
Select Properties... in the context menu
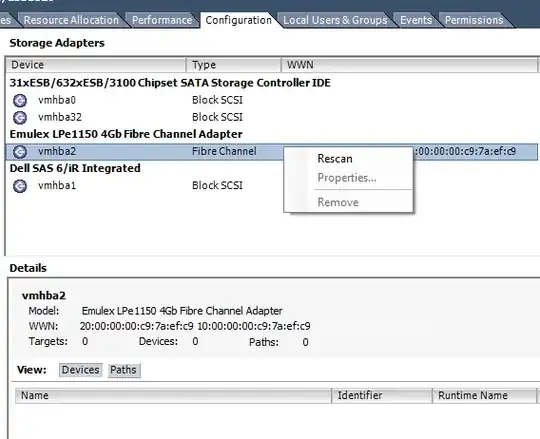(348, 178)
